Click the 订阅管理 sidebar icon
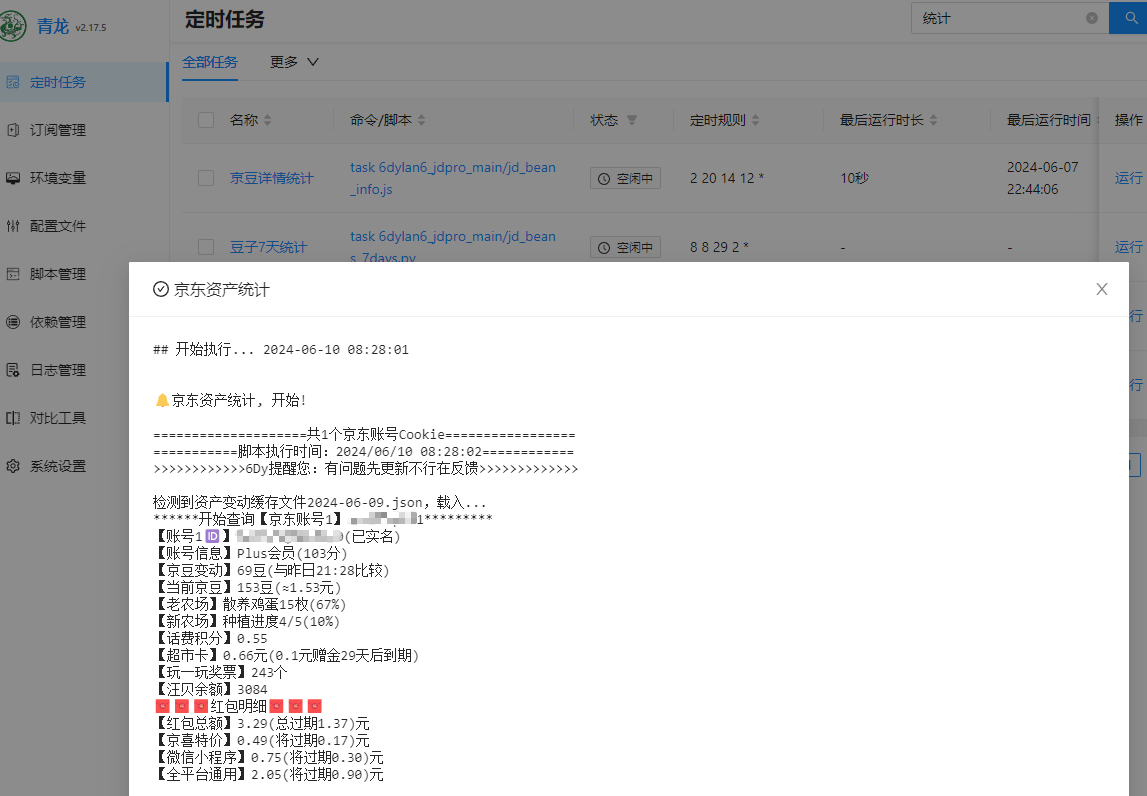The width and height of the screenshot is (1147, 796). pyautogui.click(x=13, y=130)
